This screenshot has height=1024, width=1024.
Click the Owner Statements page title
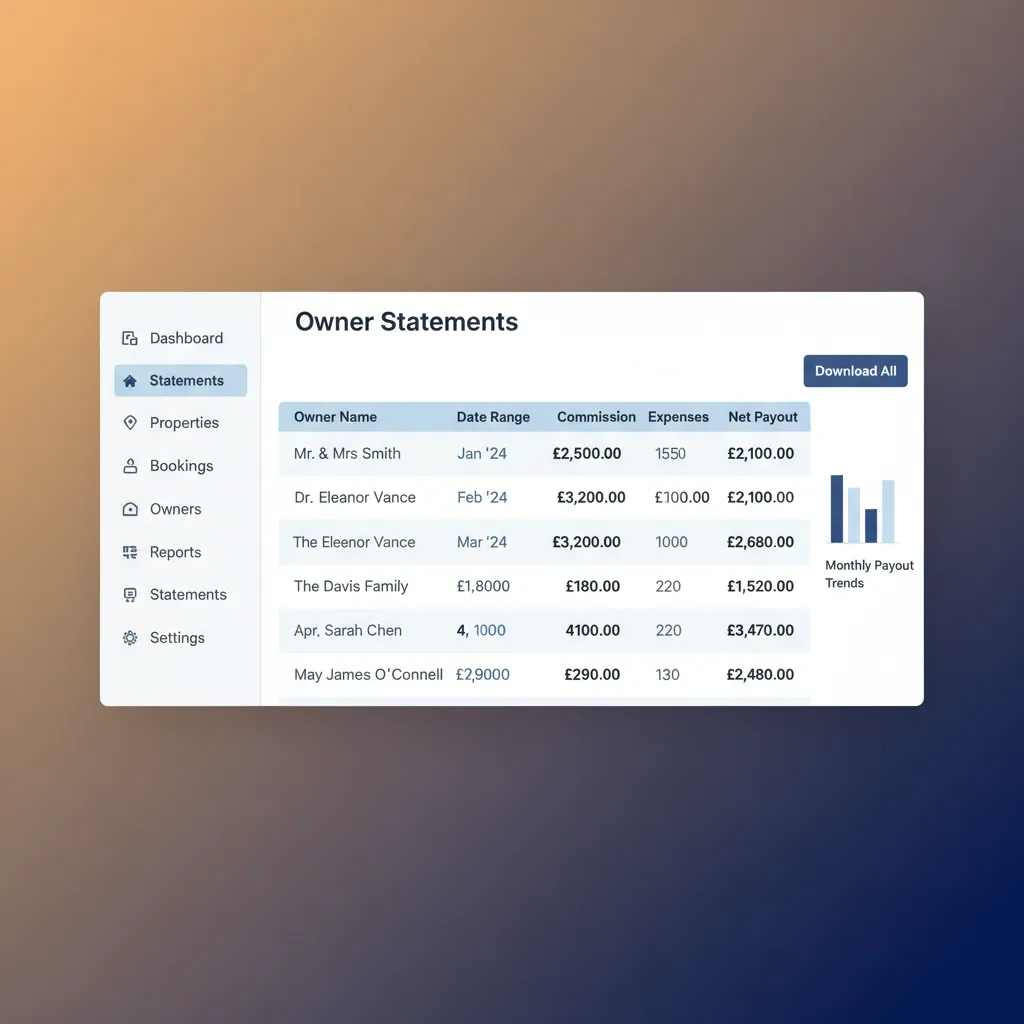click(x=406, y=321)
